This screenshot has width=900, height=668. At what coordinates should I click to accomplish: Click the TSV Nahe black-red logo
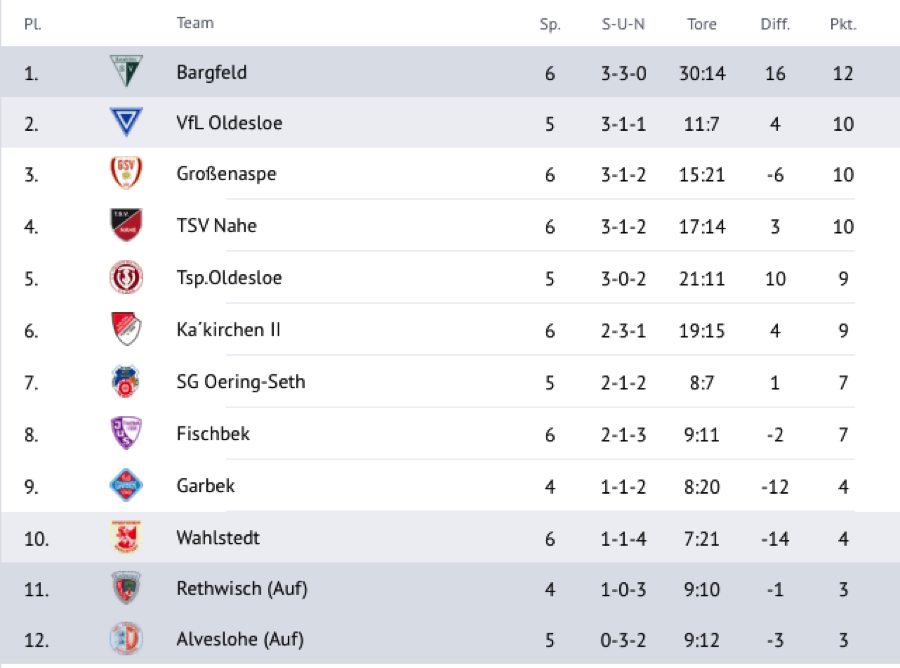126,226
